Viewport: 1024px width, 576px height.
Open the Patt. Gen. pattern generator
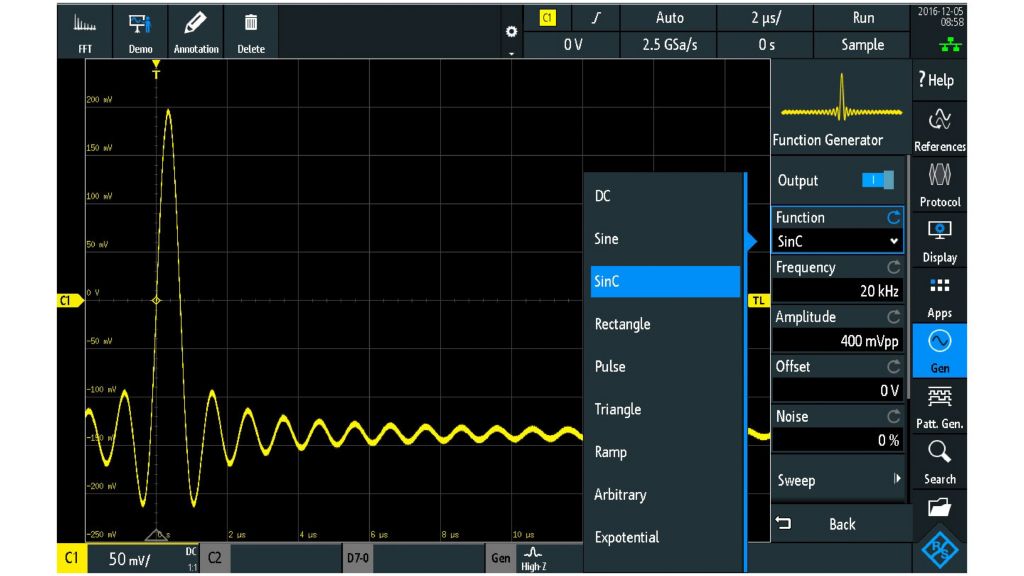tap(939, 406)
